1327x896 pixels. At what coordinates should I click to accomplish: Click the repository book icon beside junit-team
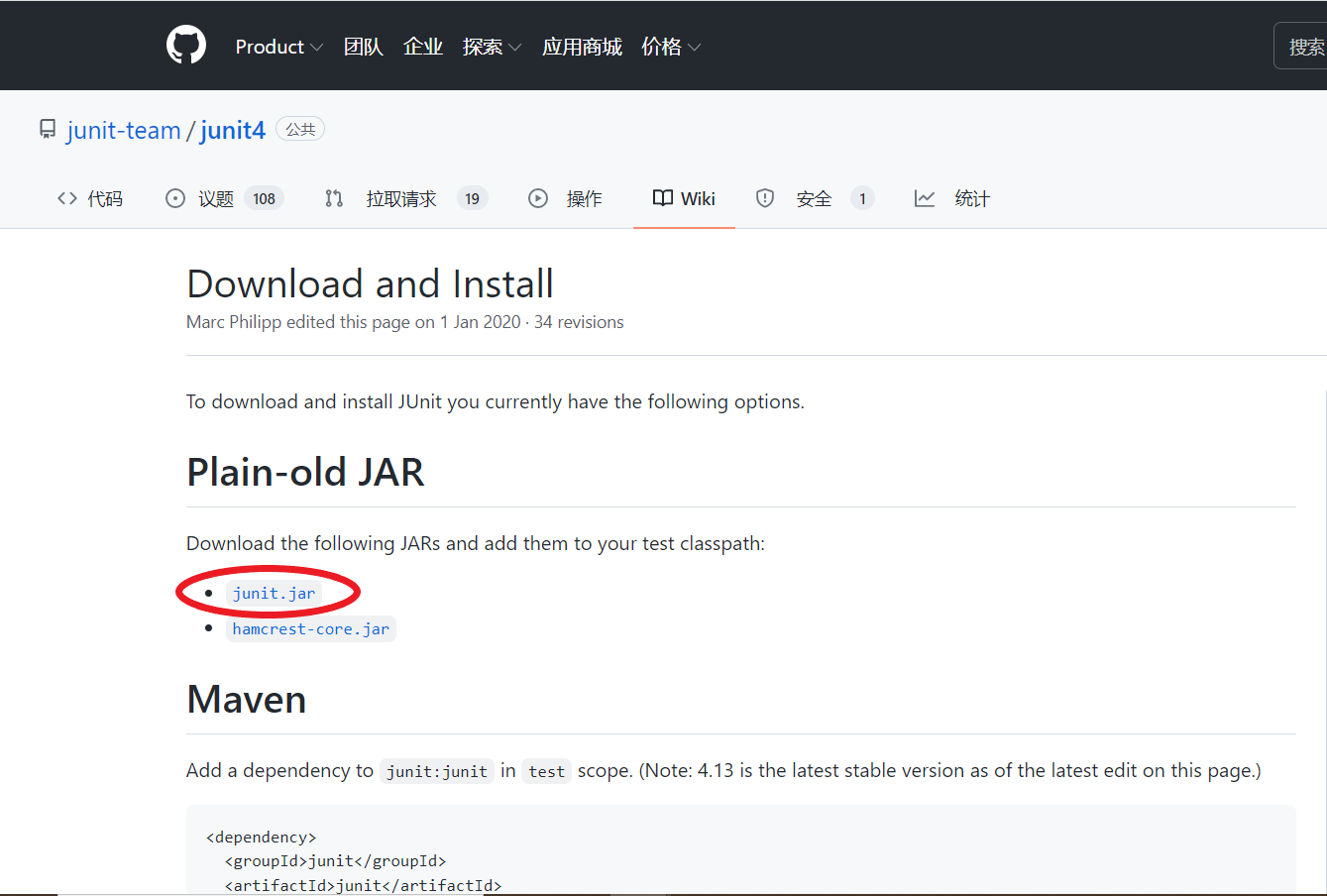tap(48, 130)
